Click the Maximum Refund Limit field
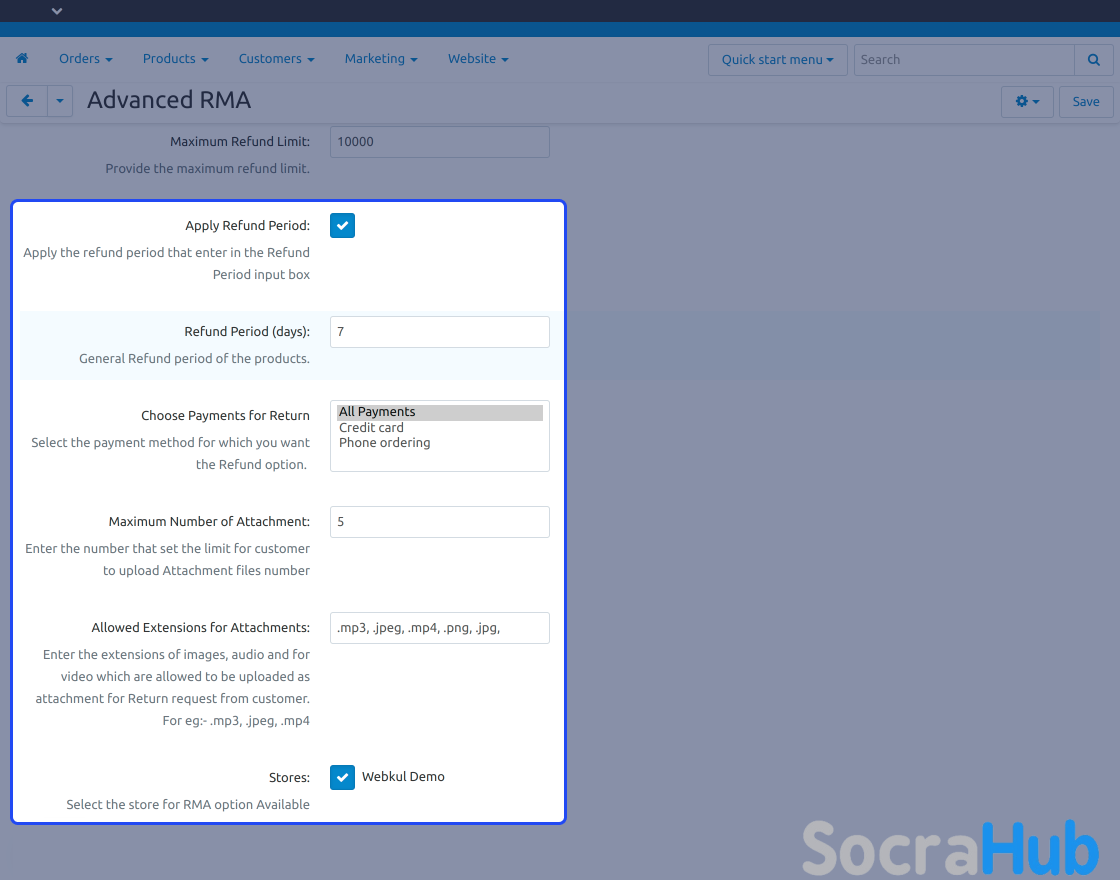1120x880 pixels. [x=439, y=142]
